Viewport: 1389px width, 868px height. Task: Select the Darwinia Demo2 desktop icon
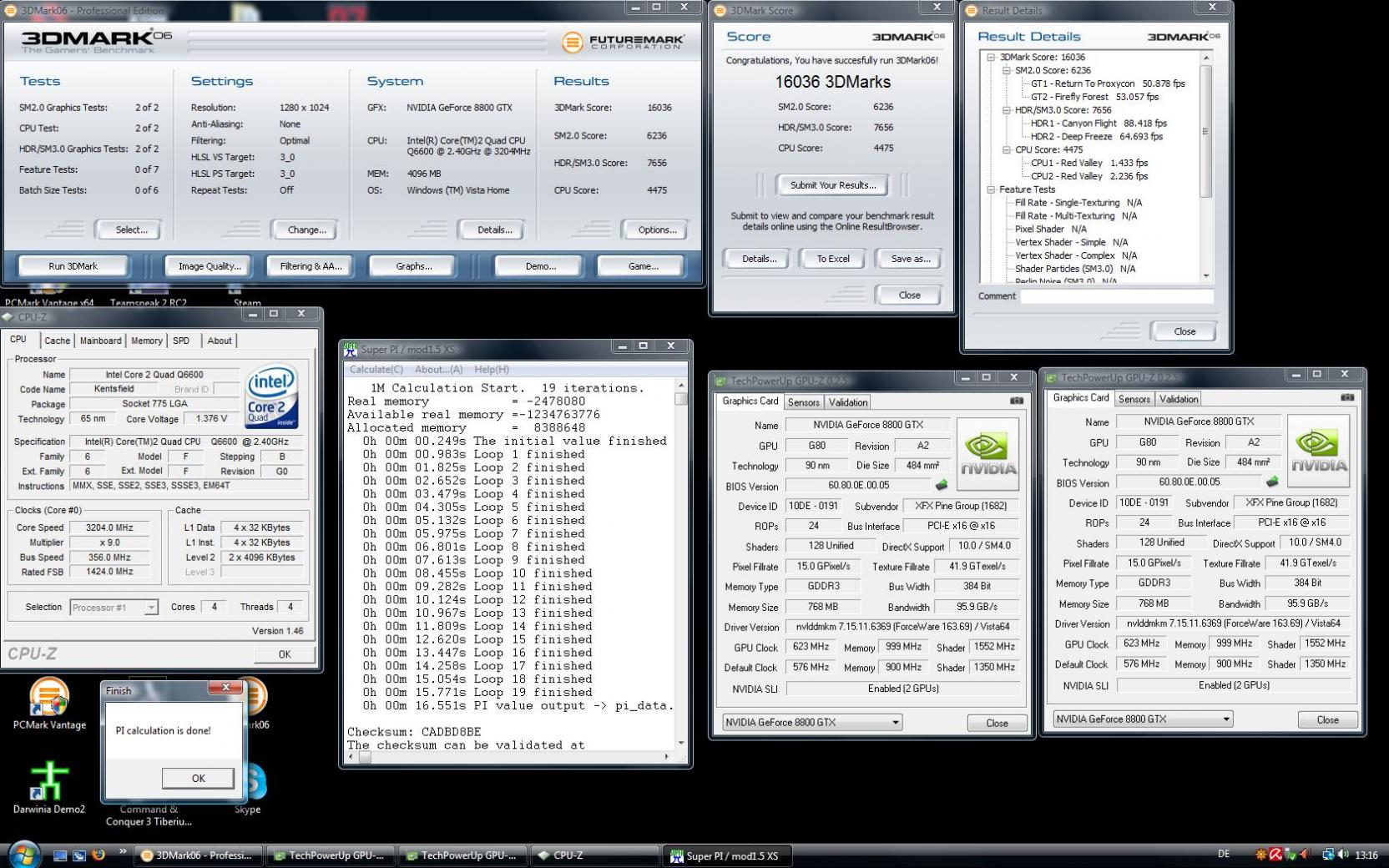click(x=49, y=787)
